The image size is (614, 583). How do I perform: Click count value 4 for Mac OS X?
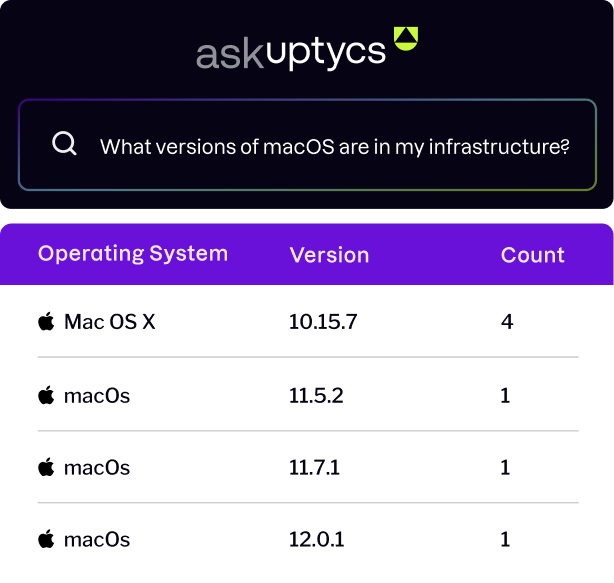[507, 322]
